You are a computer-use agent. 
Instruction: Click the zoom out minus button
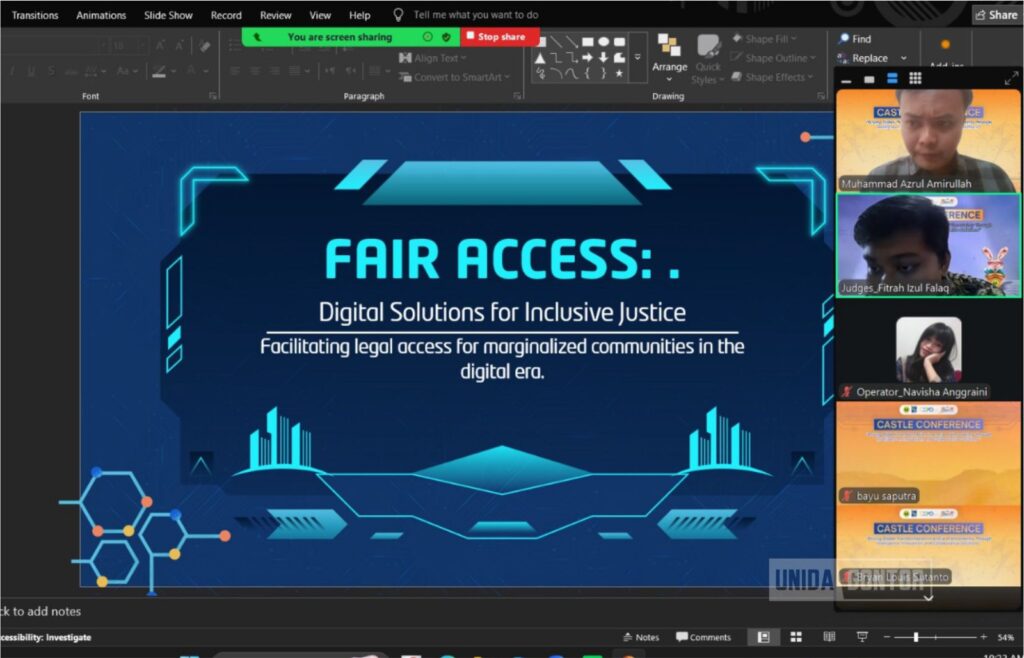click(887, 637)
